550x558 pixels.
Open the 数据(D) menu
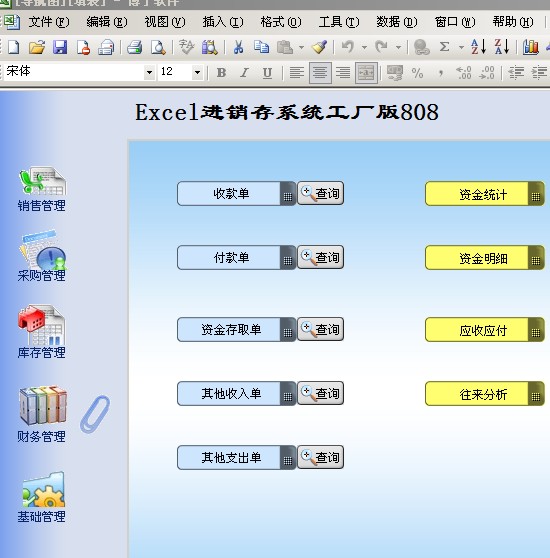coord(397,22)
